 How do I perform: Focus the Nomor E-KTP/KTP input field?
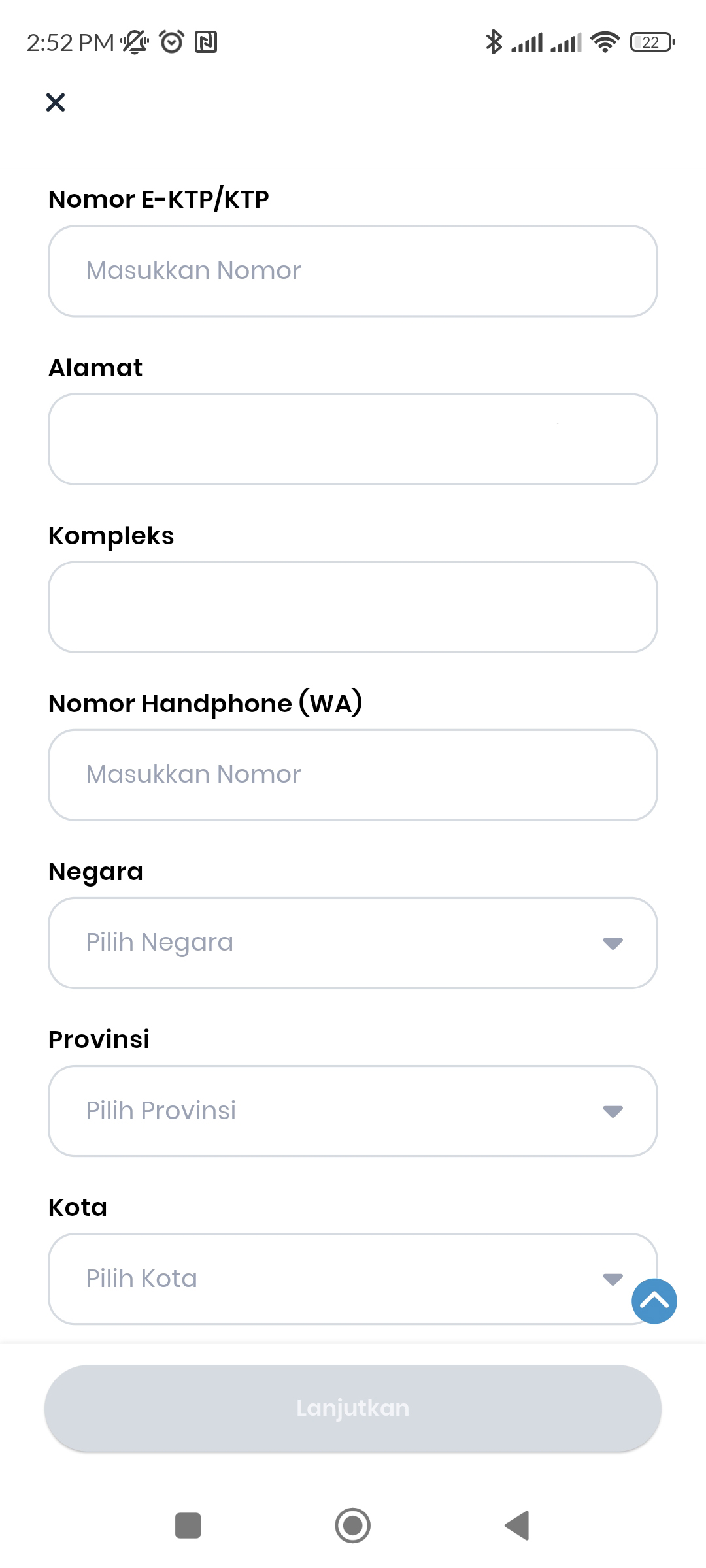coord(353,271)
